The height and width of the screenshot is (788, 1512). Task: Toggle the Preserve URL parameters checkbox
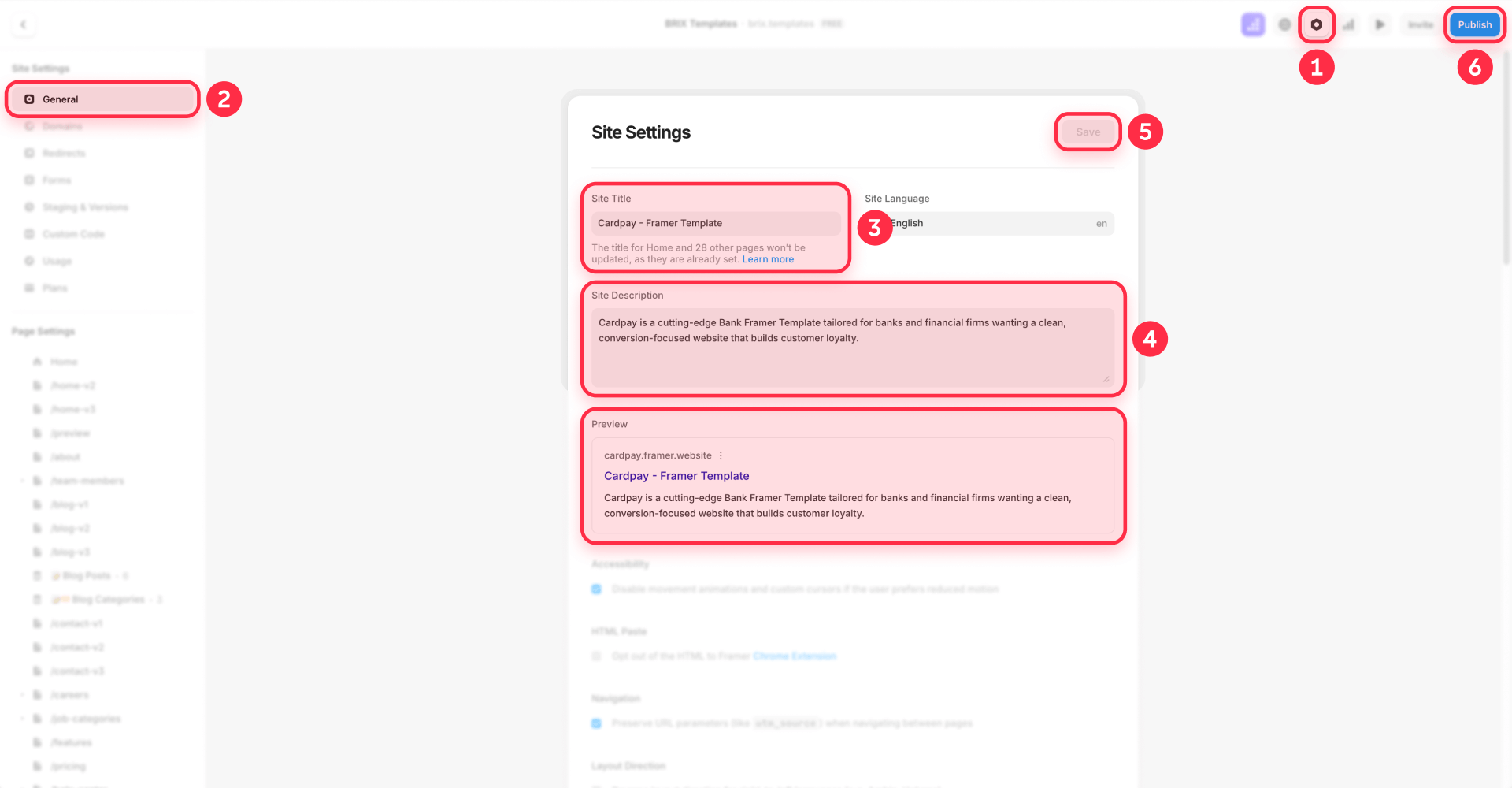pyautogui.click(x=596, y=723)
